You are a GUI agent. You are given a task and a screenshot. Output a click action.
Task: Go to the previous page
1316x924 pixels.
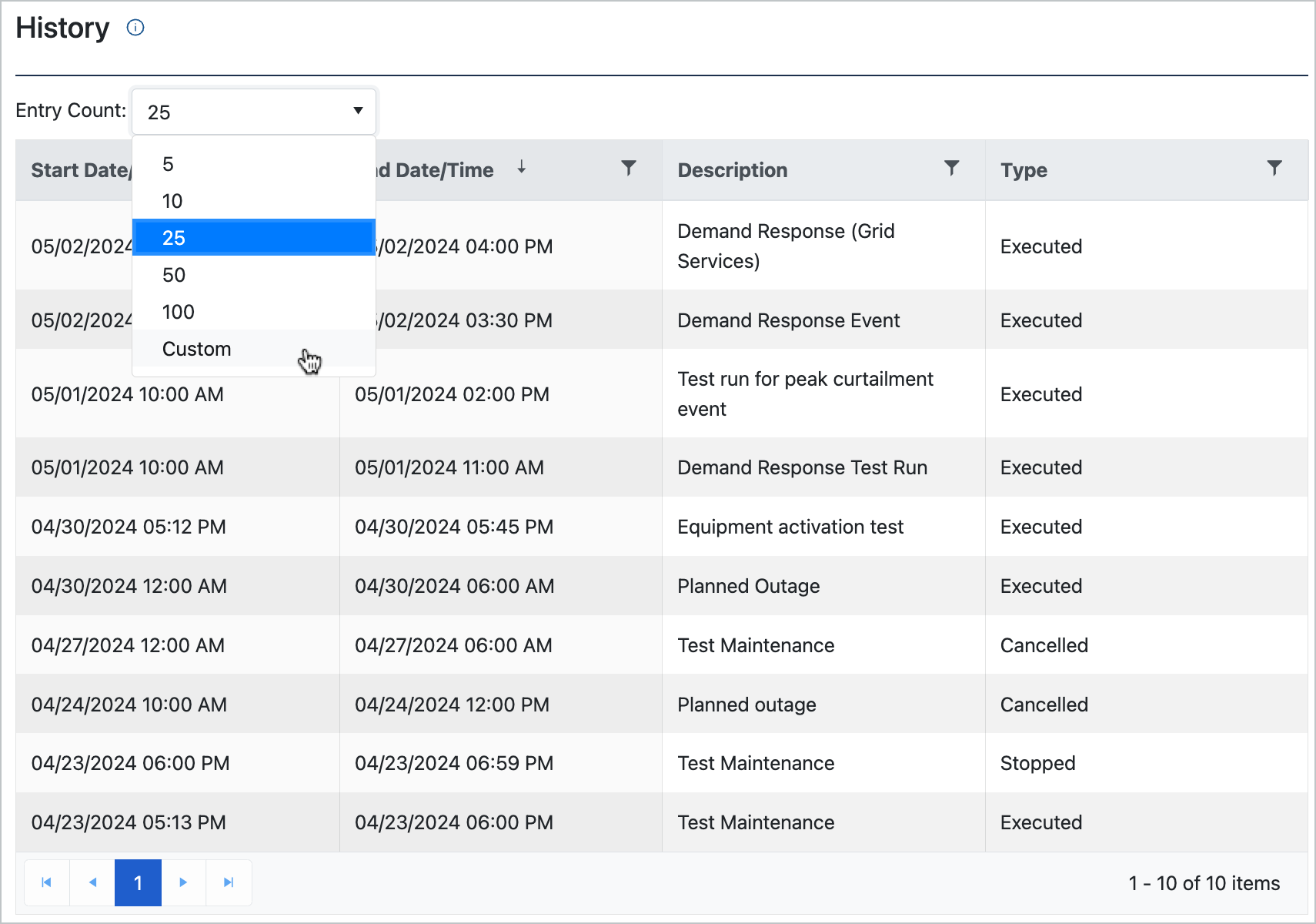pos(92,882)
